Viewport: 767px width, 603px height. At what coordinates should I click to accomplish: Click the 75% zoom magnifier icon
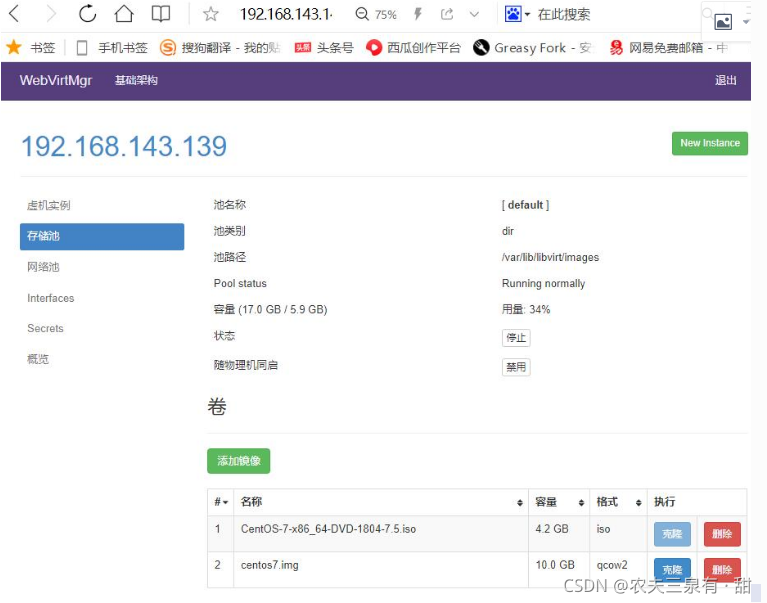pos(362,14)
